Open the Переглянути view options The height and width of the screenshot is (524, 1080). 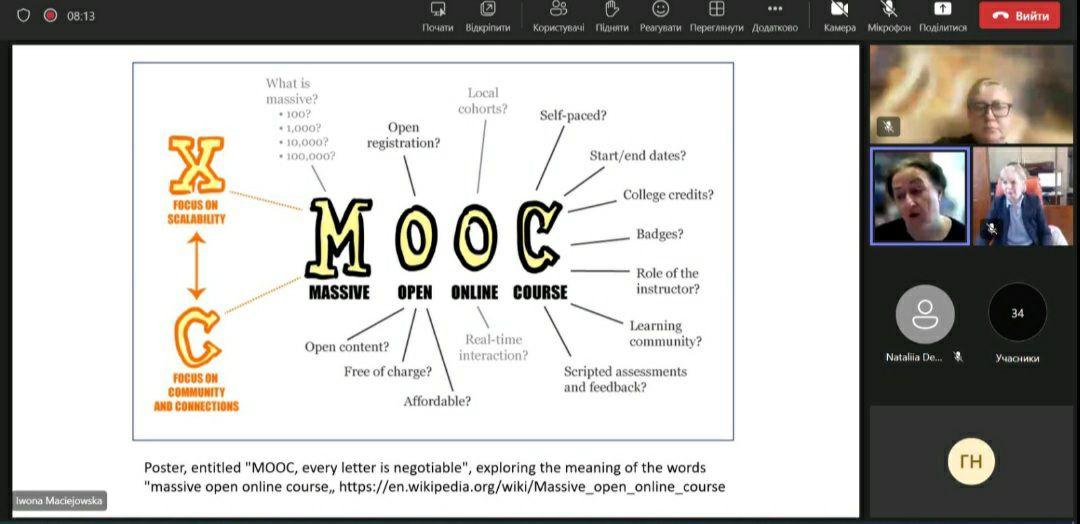click(716, 17)
